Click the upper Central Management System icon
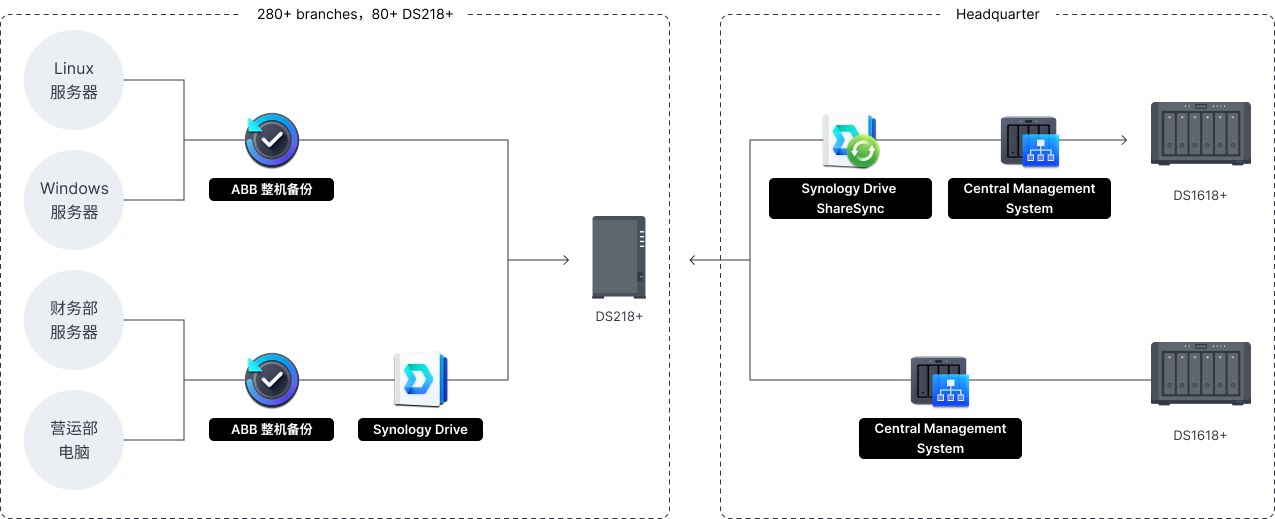The height and width of the screenshot is (519, 1275). click(x=1030, y=141)
